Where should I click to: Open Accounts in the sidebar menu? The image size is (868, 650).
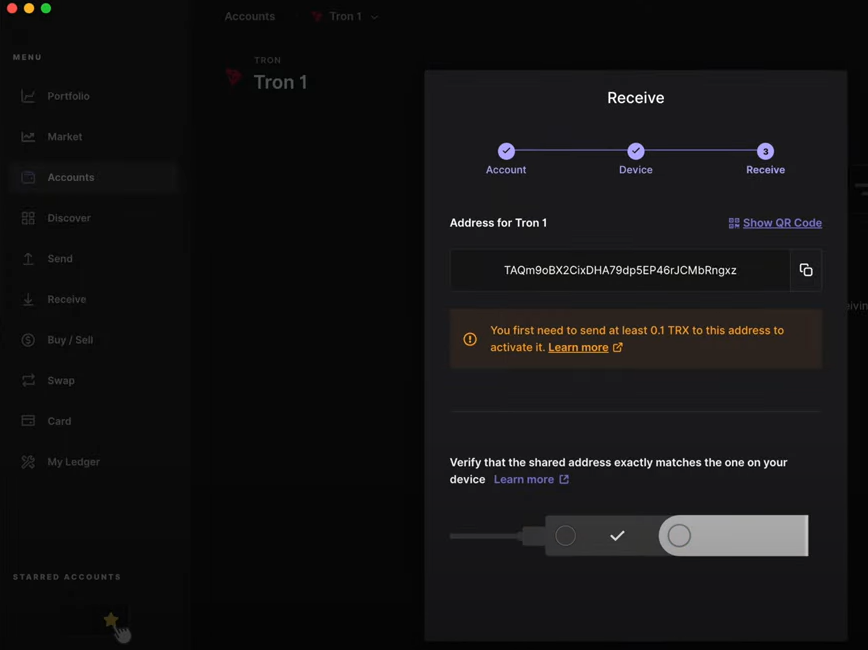[x=70, y=178]
